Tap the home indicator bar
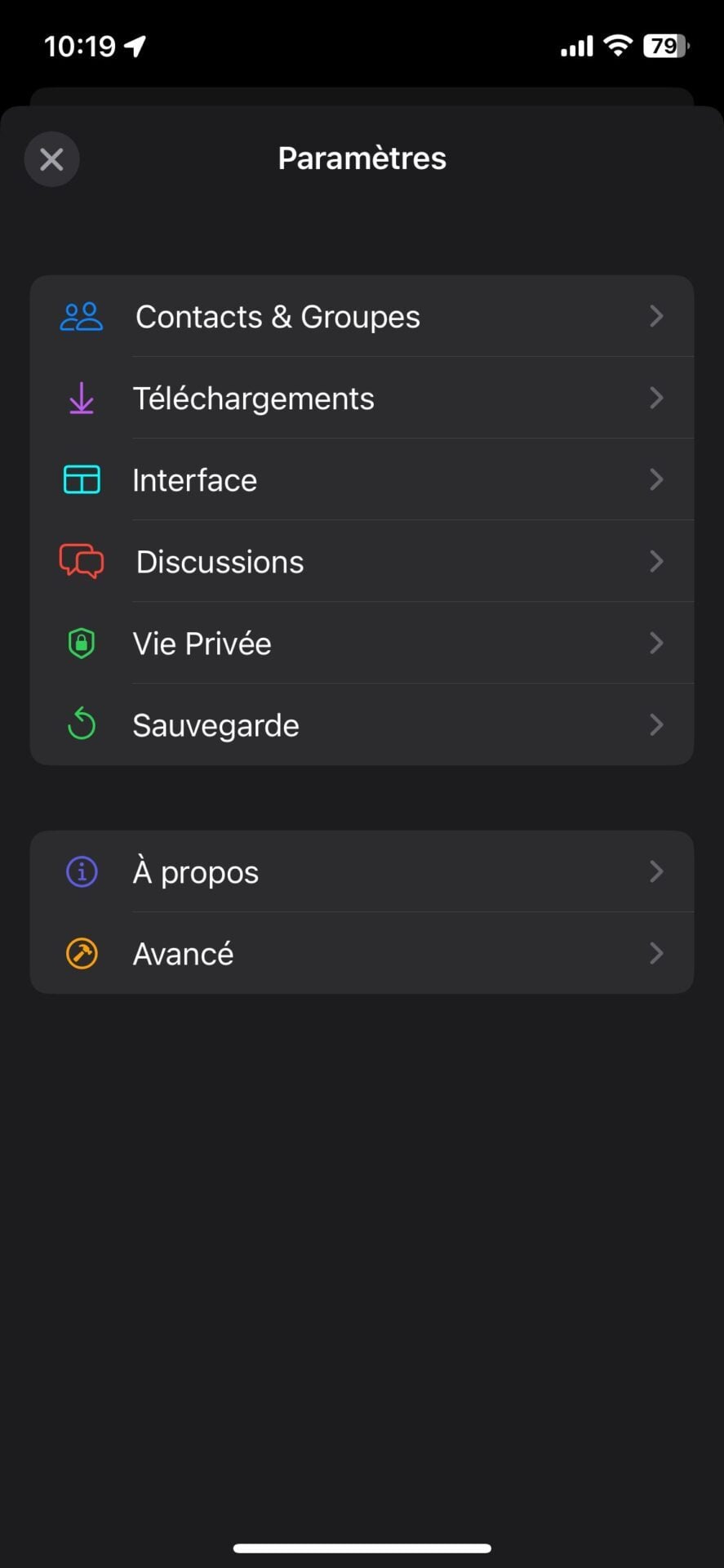This screenshot has height=1568, width=724. [x=362, y=1548]
